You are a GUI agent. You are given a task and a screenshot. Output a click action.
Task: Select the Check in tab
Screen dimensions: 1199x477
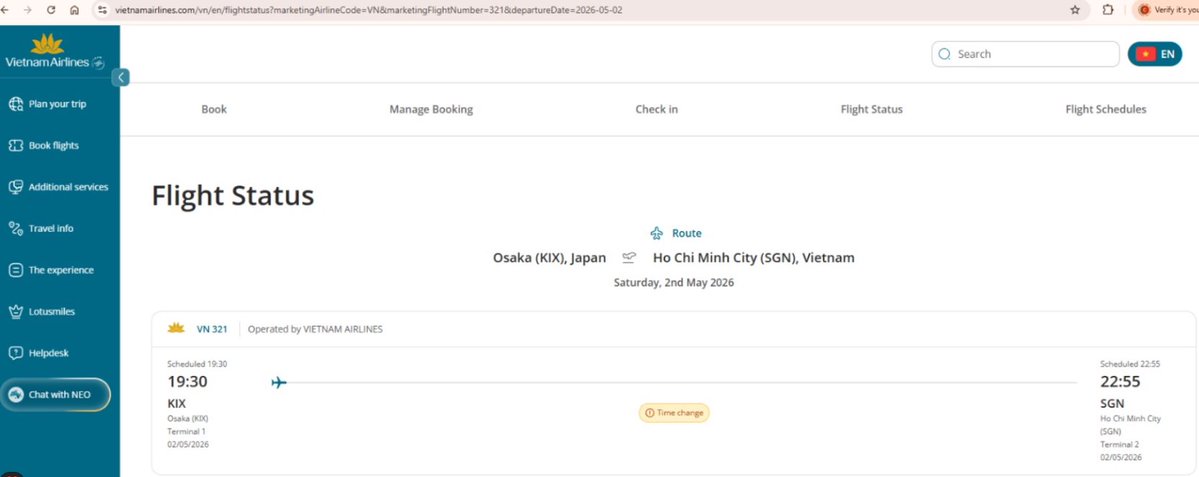[656, 109]
